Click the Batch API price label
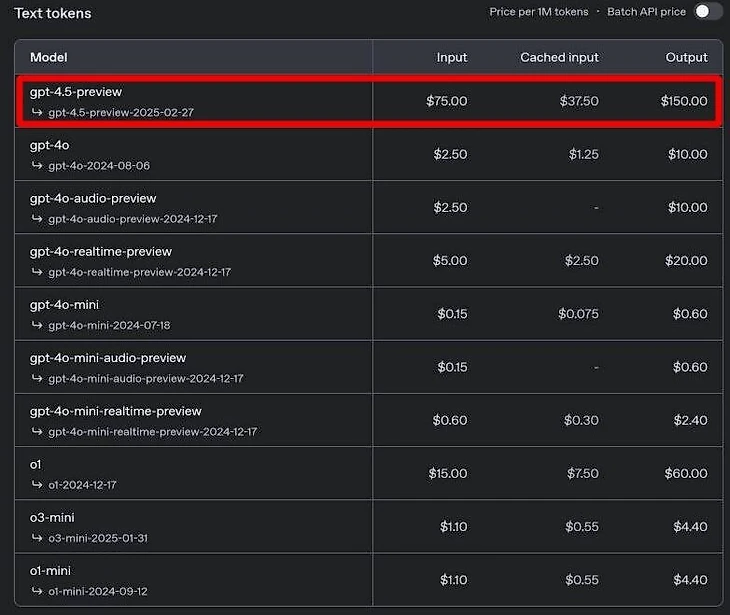This screenshot has height=615, width=730. click(x=646, y=12)
